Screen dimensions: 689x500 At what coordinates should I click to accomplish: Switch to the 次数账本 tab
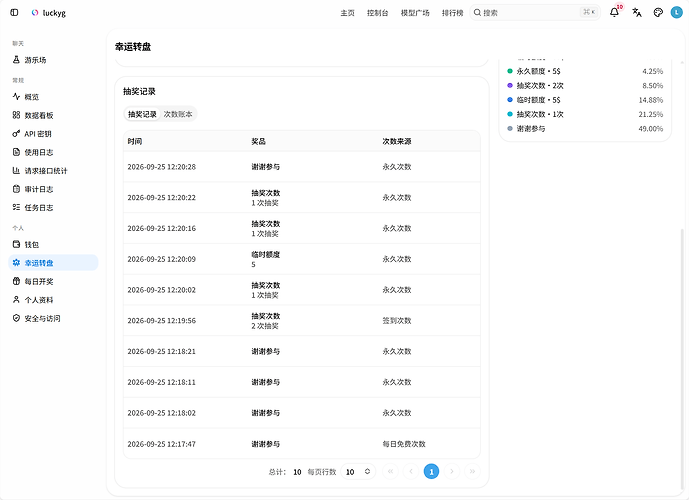tap(178, 114)
